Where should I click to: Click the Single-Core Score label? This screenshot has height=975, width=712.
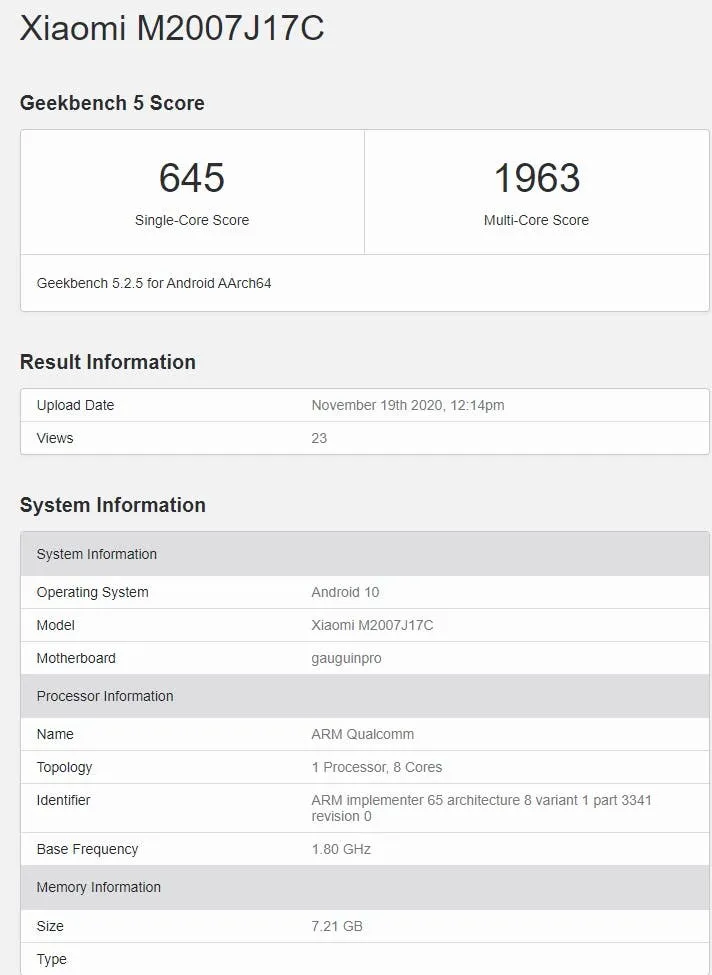[x=192, y=220]
